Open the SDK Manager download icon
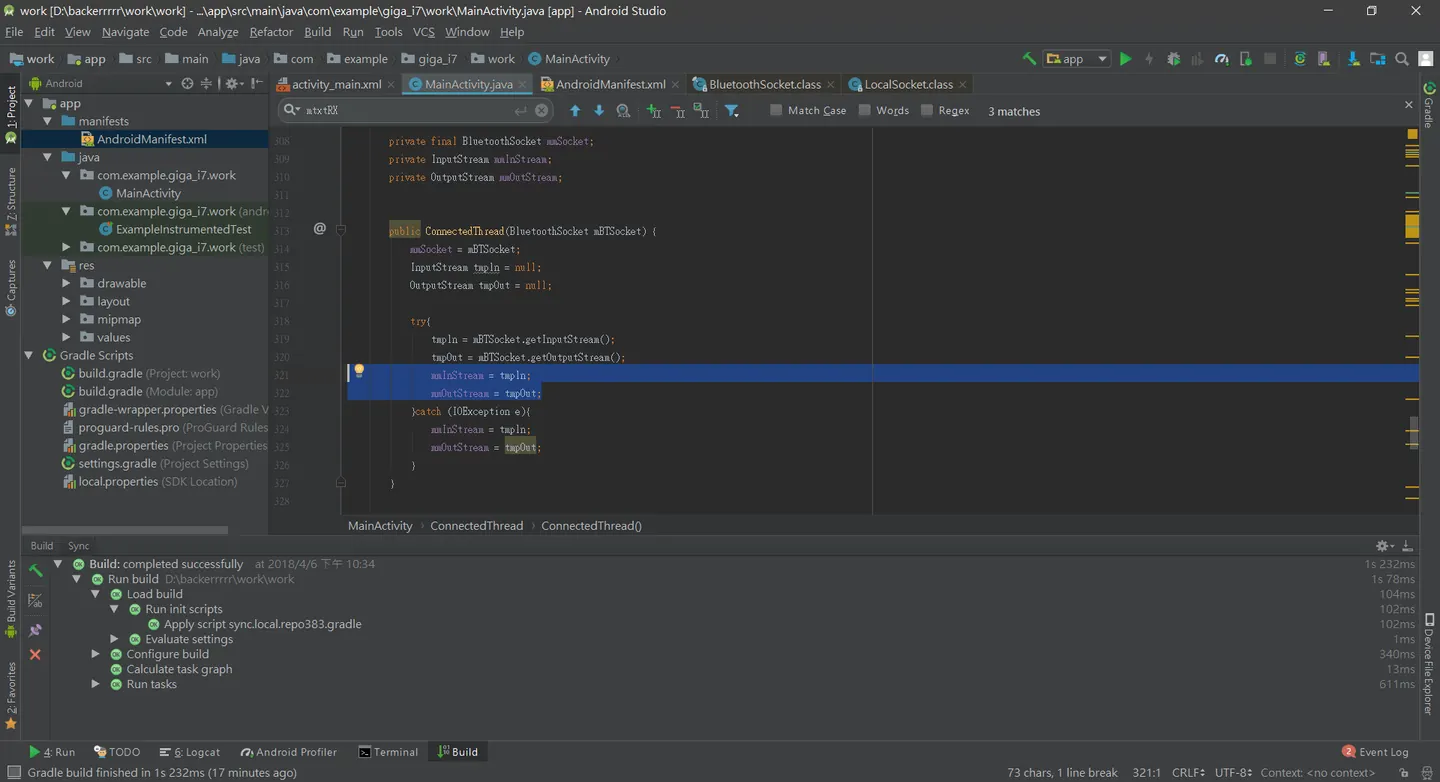This screenshot has width=1440, height=782. pyautogui.click(x=1353, y=59)
